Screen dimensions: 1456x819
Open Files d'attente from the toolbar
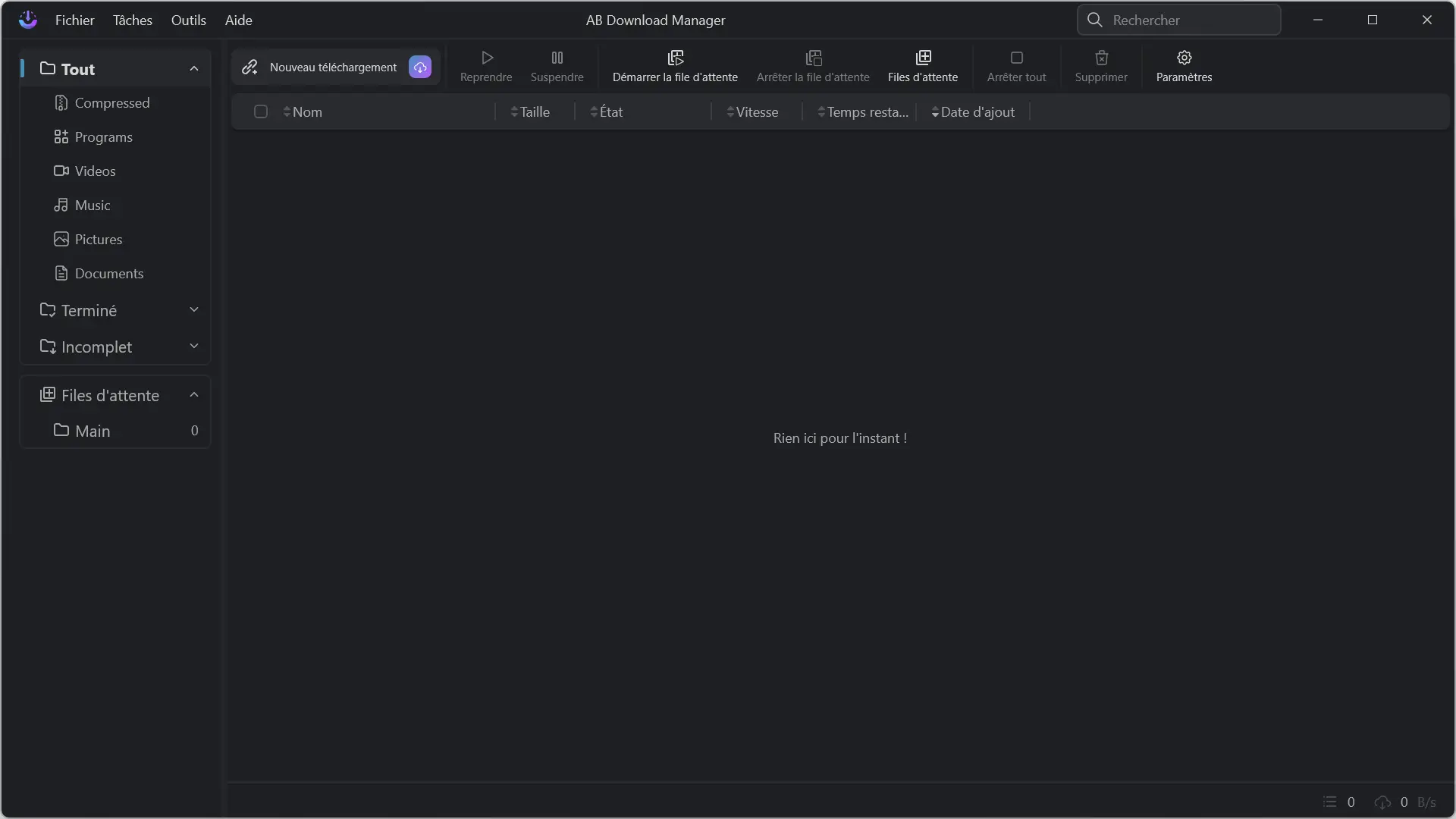tap(923, 67)
